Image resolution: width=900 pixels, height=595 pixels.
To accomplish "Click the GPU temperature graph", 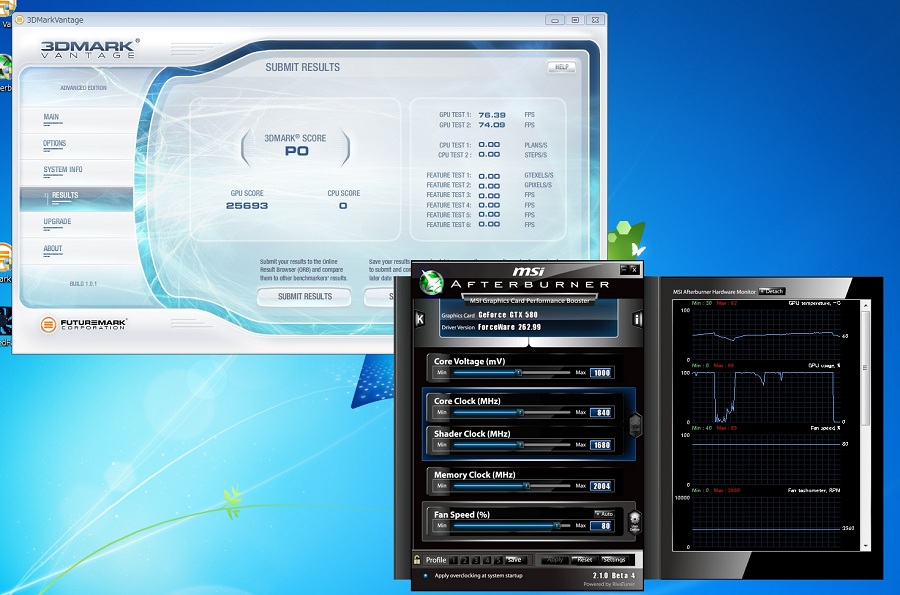I will tap(766, 335).
